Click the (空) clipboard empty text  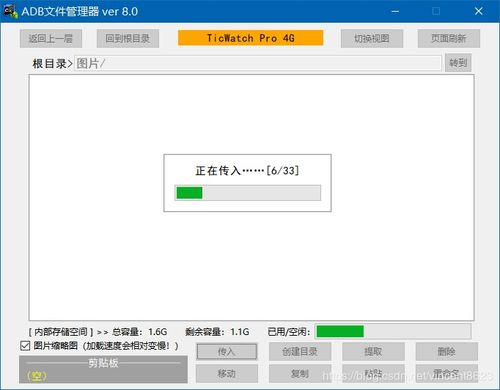(x=37, y=376)
